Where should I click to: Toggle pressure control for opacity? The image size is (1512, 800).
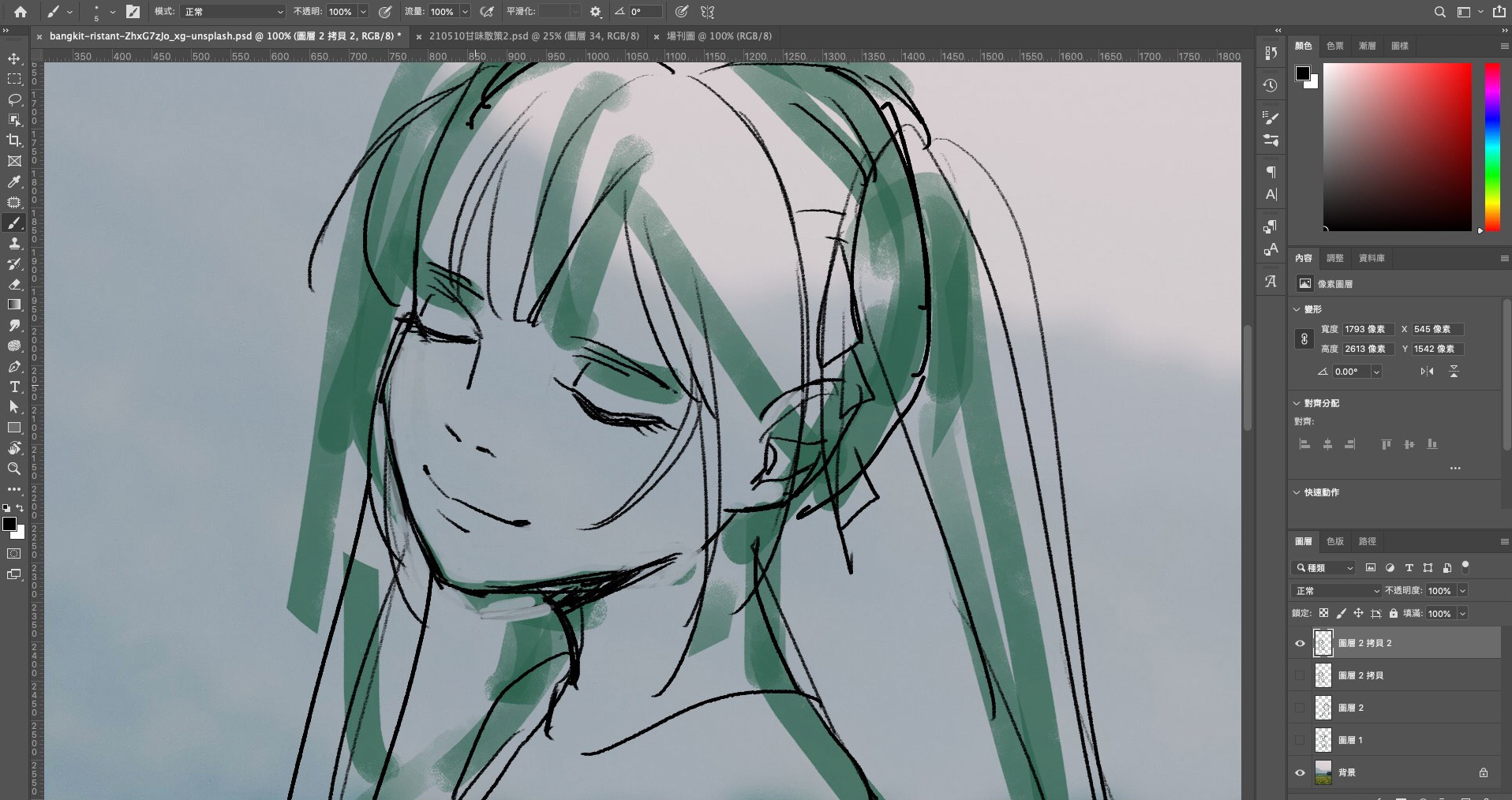[385, 12]
